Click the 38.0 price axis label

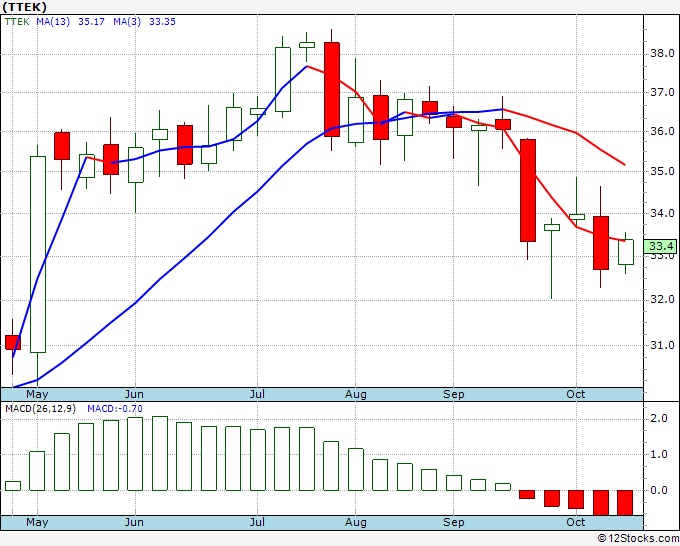[662, 53]
